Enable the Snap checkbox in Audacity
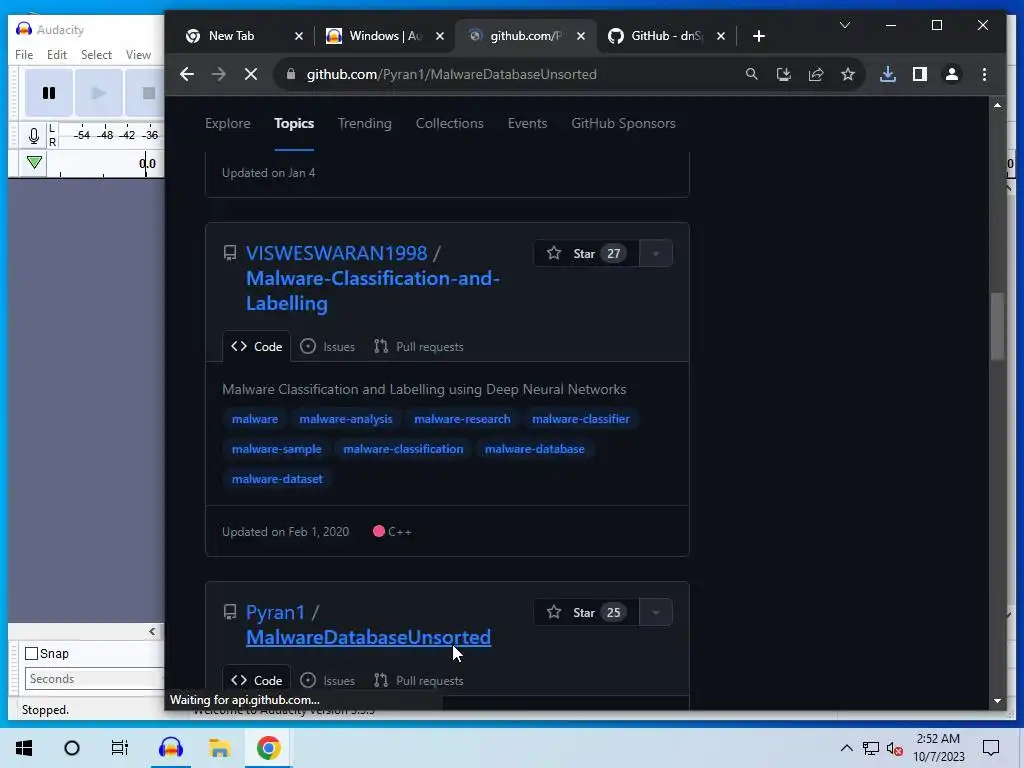 (x=31, y=653)
